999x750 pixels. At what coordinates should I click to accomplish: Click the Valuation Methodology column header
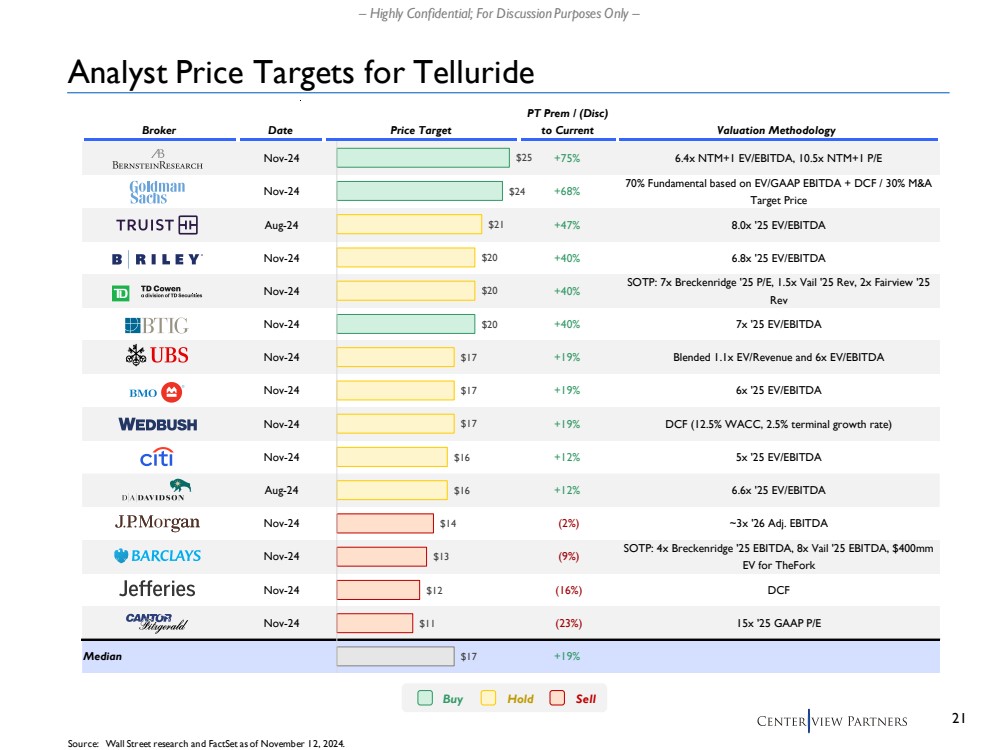[776, 131]
